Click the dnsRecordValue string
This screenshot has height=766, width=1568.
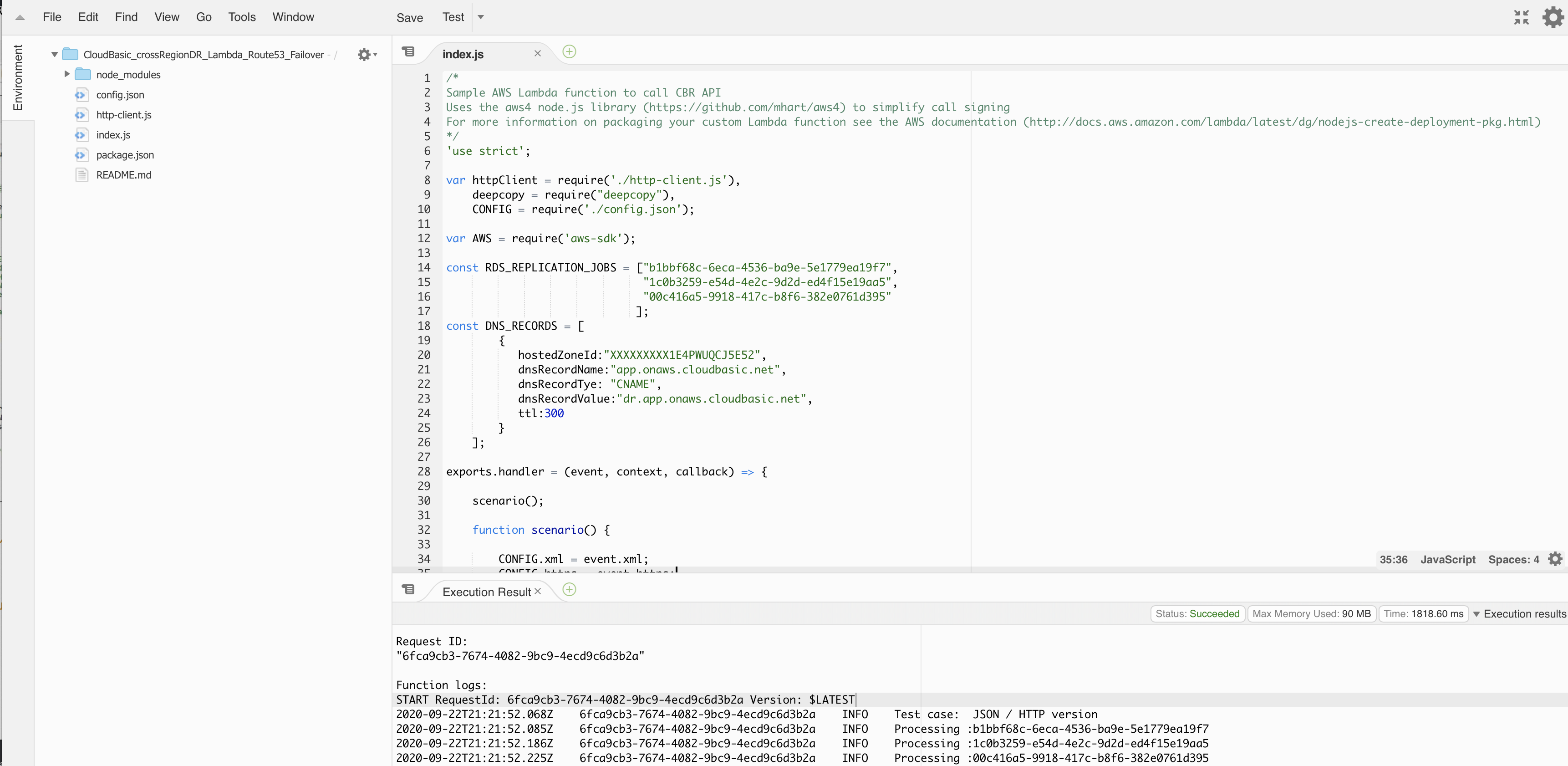711,399
